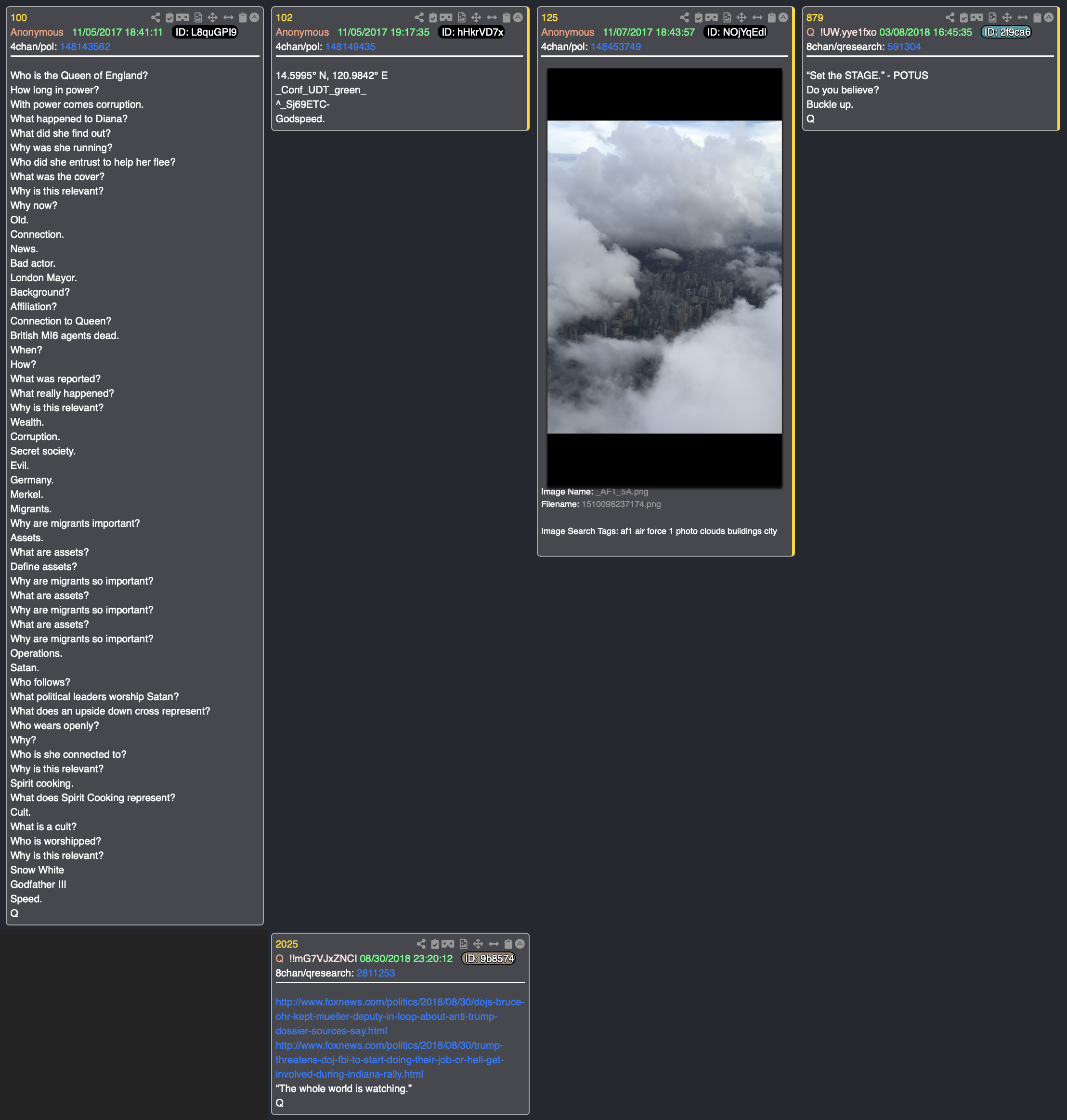Click the coordinates line 14.5995° N, 120.9842° E

pos(332,75)
